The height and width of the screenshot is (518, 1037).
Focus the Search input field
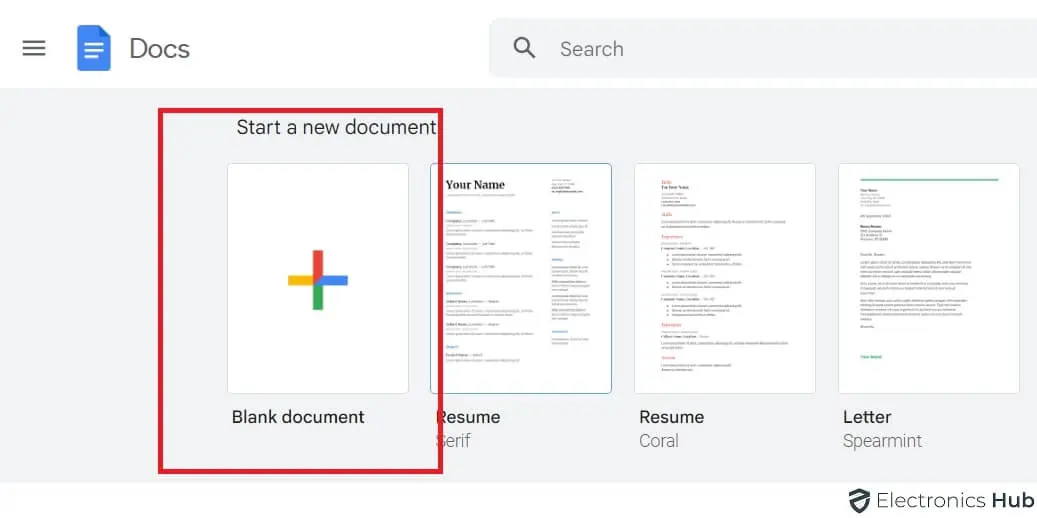[763, 48]
